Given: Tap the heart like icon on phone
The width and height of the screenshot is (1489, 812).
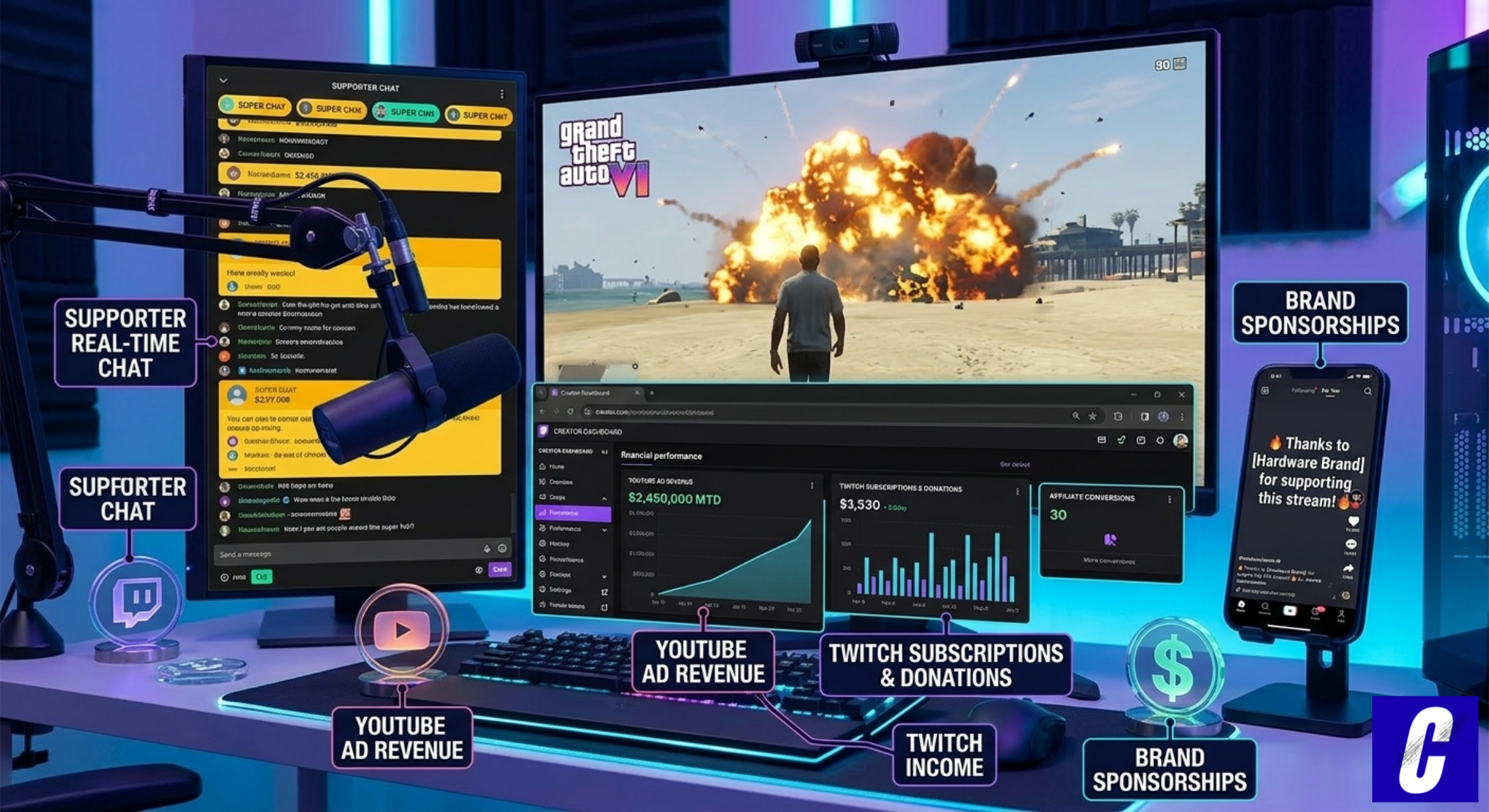Looking at the screenshot, I should point(1353,521).
